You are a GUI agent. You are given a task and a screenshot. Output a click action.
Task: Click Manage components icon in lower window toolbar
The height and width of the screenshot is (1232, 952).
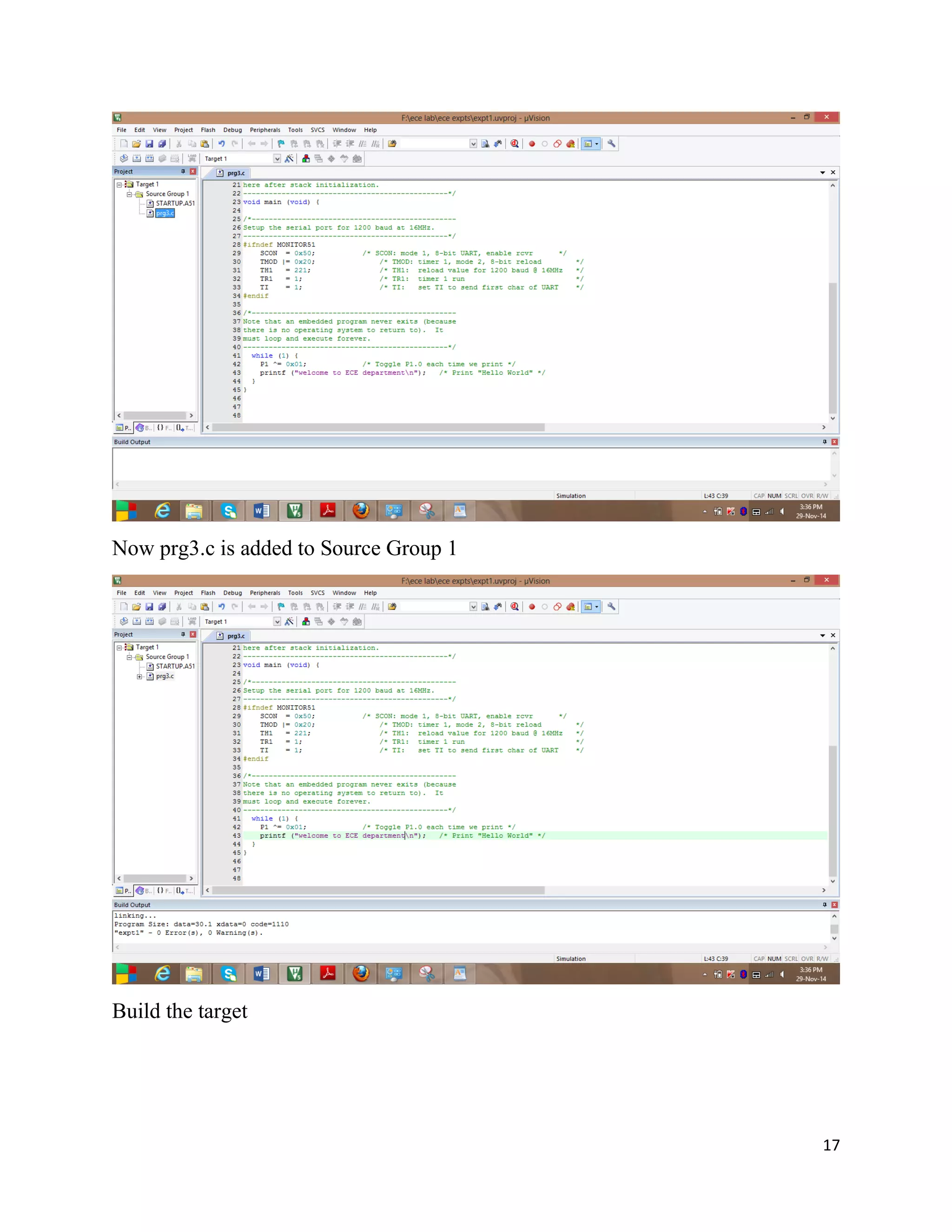306,622
